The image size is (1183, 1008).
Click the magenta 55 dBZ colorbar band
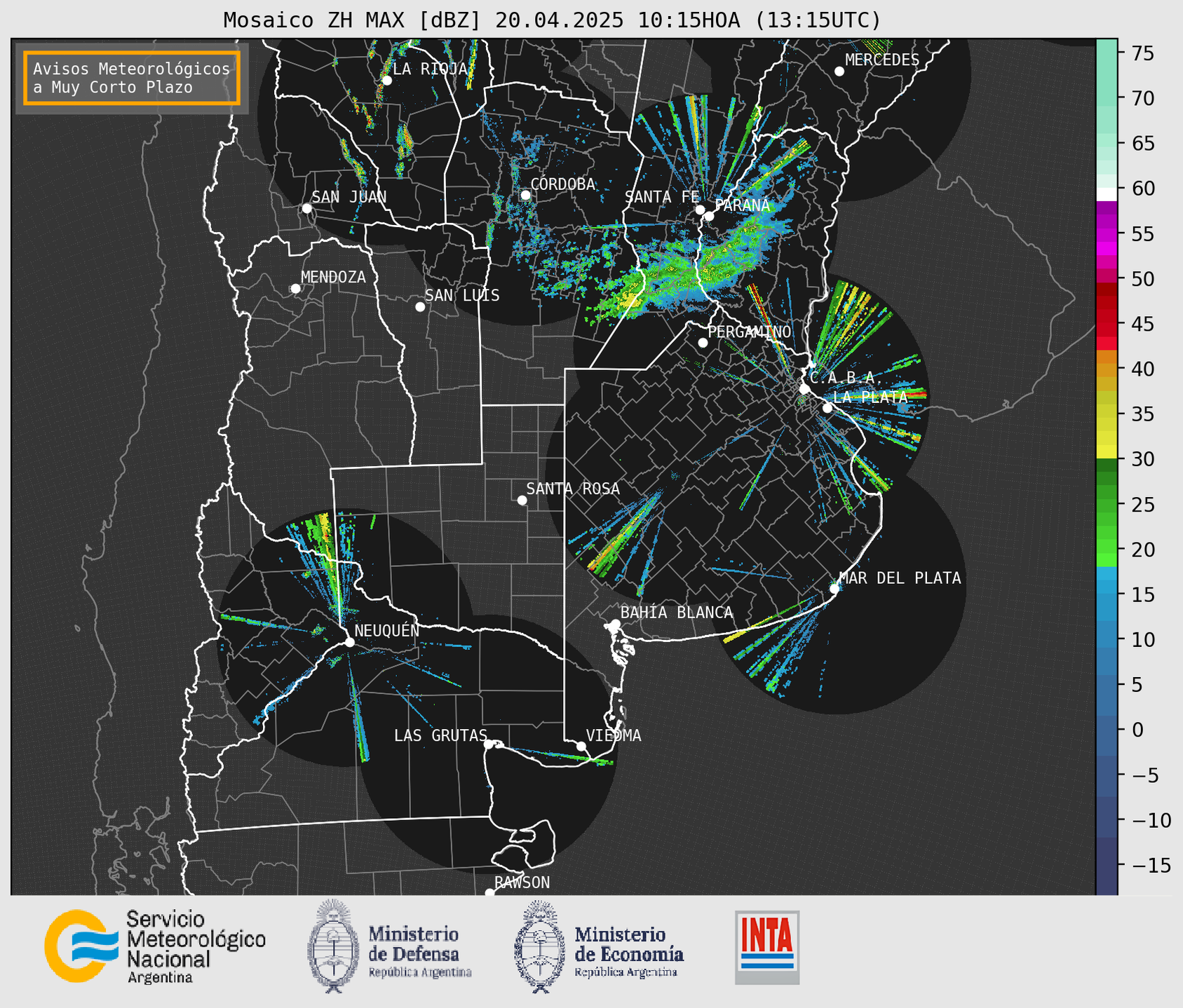(x=1107, y=235)
